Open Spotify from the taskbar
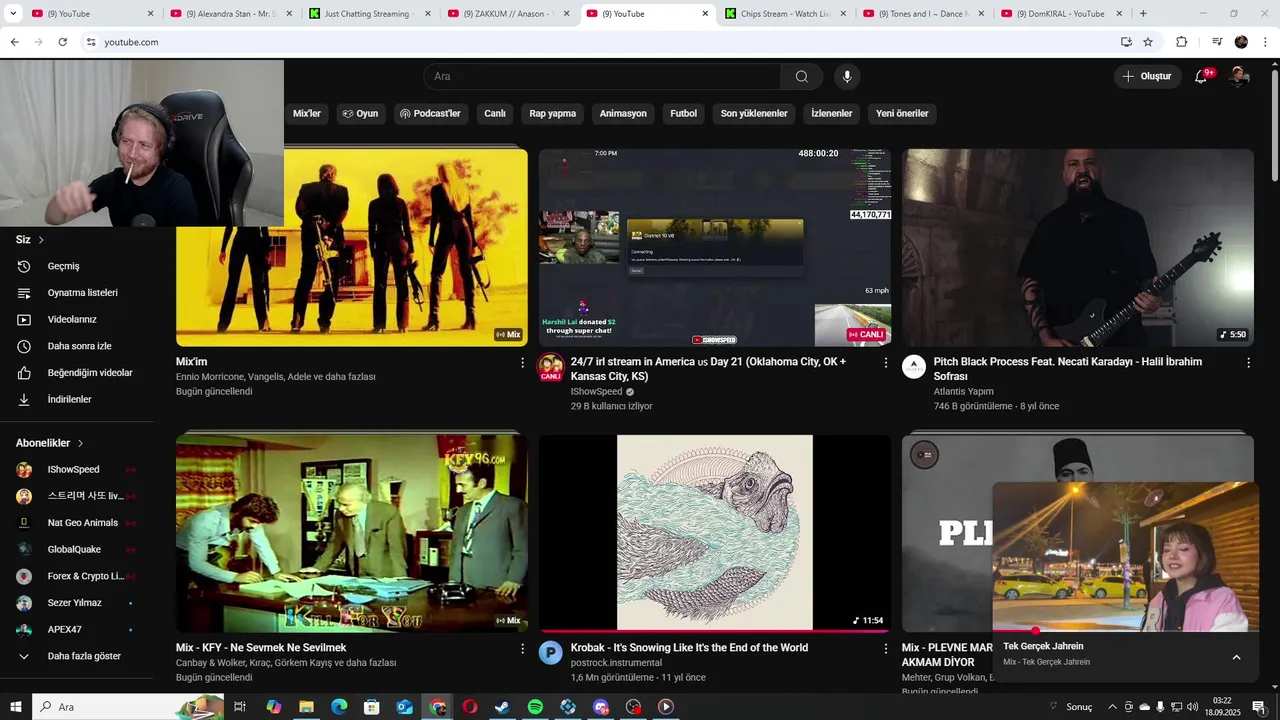The image size is (1280, 720). click(535, 707)
